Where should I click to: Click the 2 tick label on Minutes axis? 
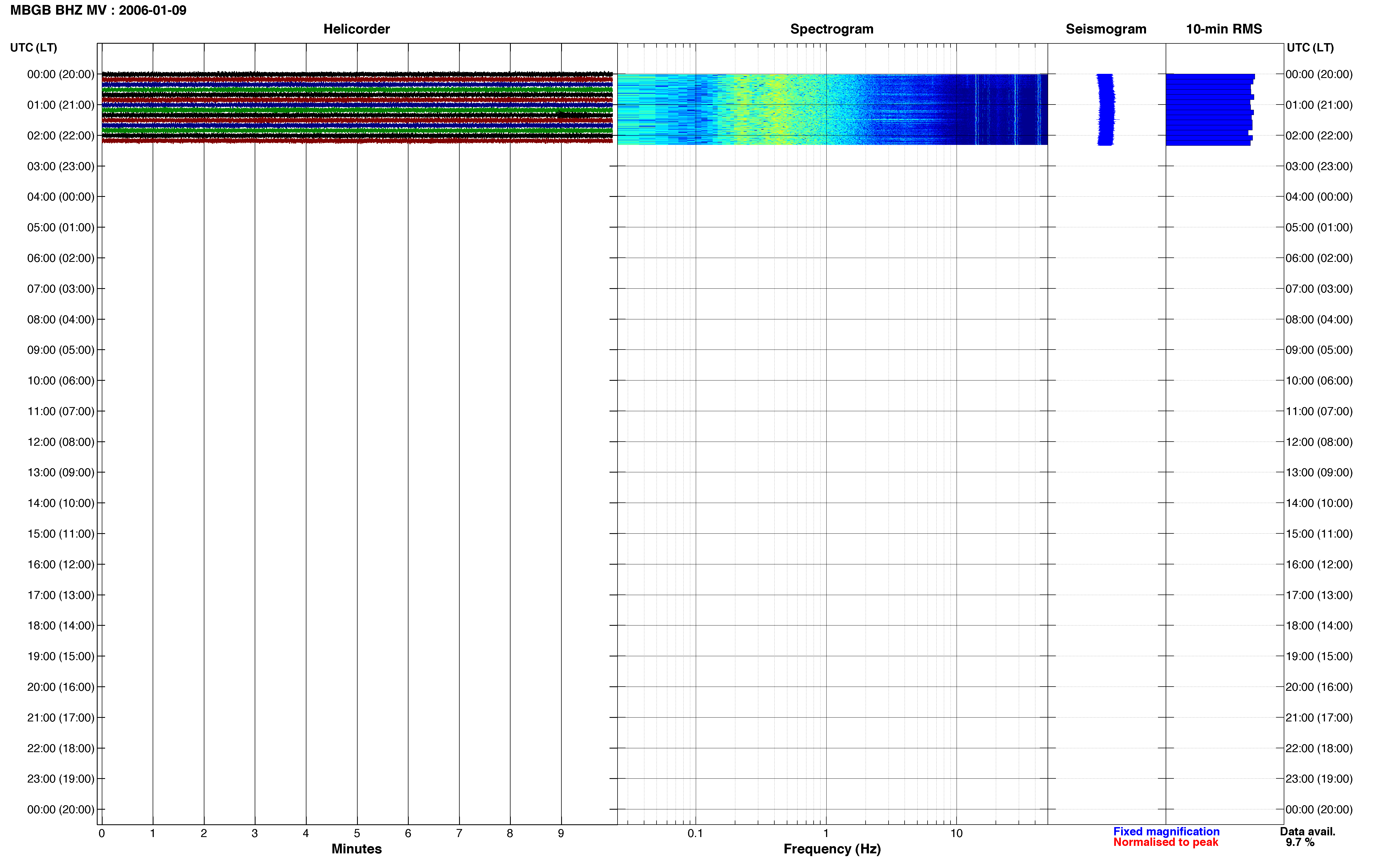coord(204,833)
